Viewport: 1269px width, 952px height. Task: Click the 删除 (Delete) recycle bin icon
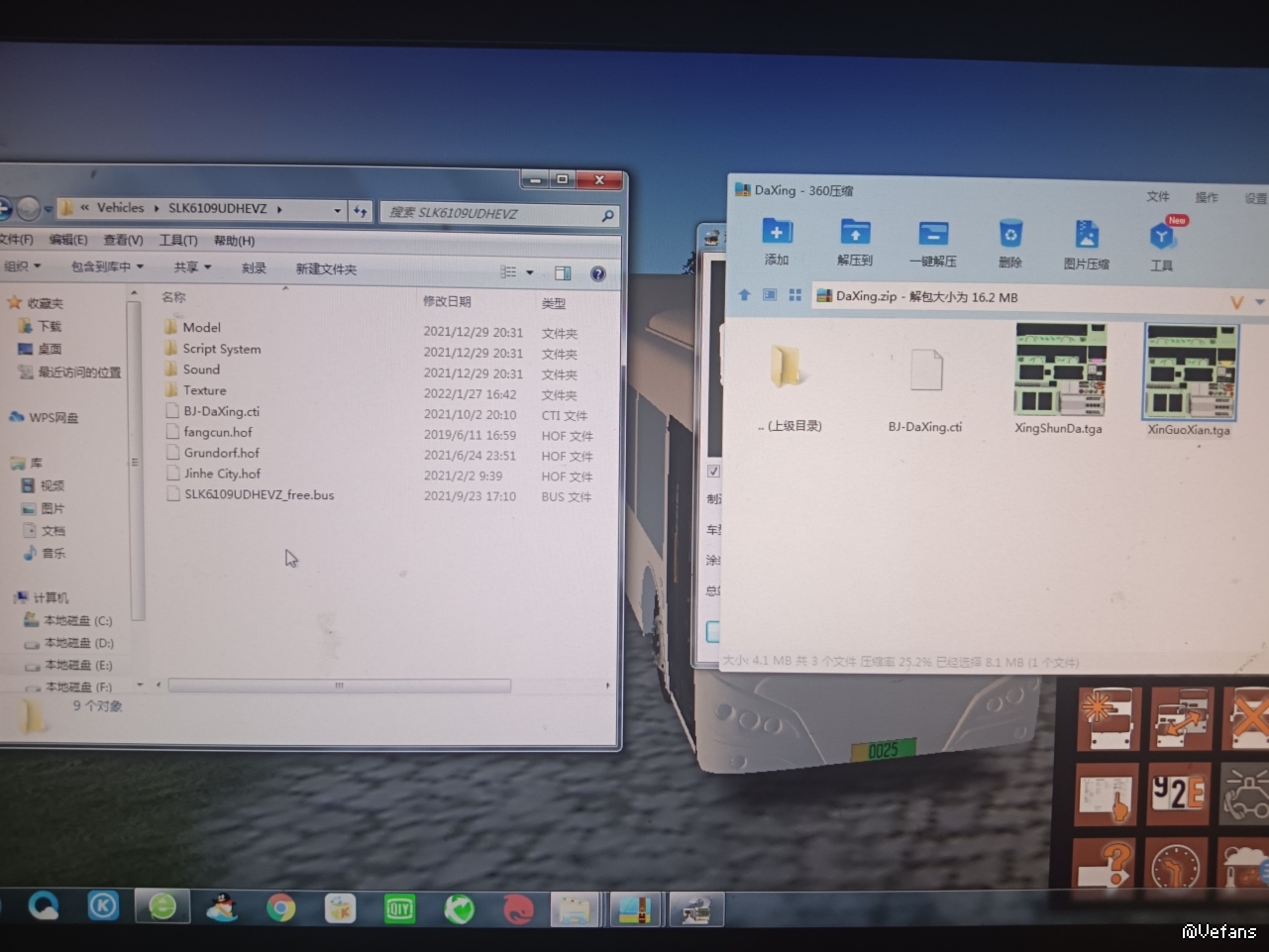tap(1009, 236)
